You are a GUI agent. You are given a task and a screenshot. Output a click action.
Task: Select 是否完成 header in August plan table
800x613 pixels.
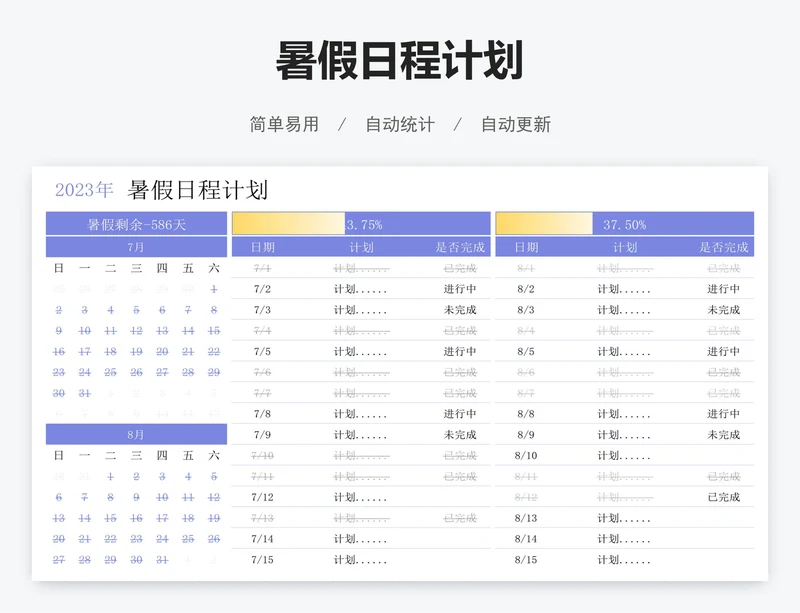pos(723,248)
